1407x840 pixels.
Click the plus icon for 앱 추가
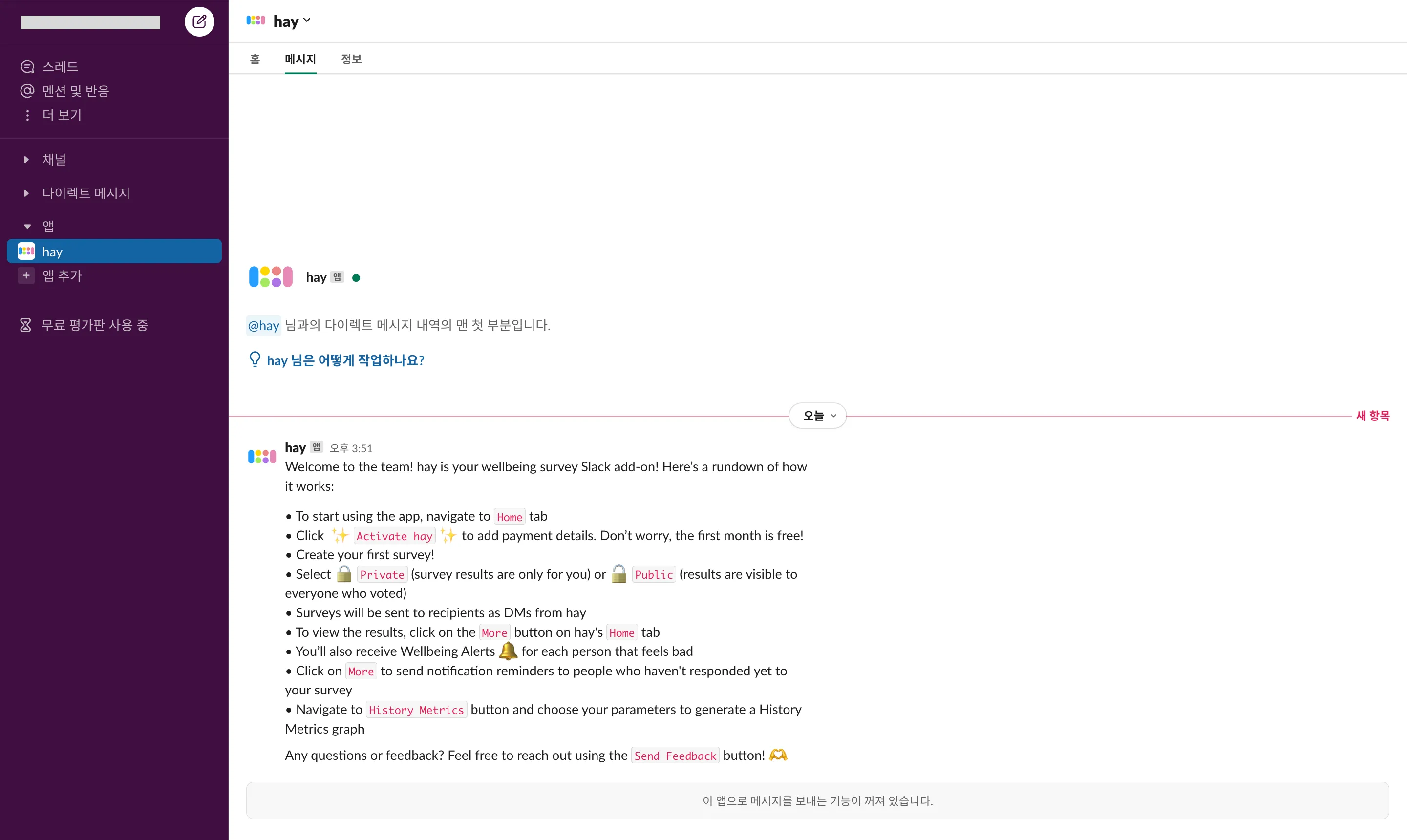tap(26, 275)
